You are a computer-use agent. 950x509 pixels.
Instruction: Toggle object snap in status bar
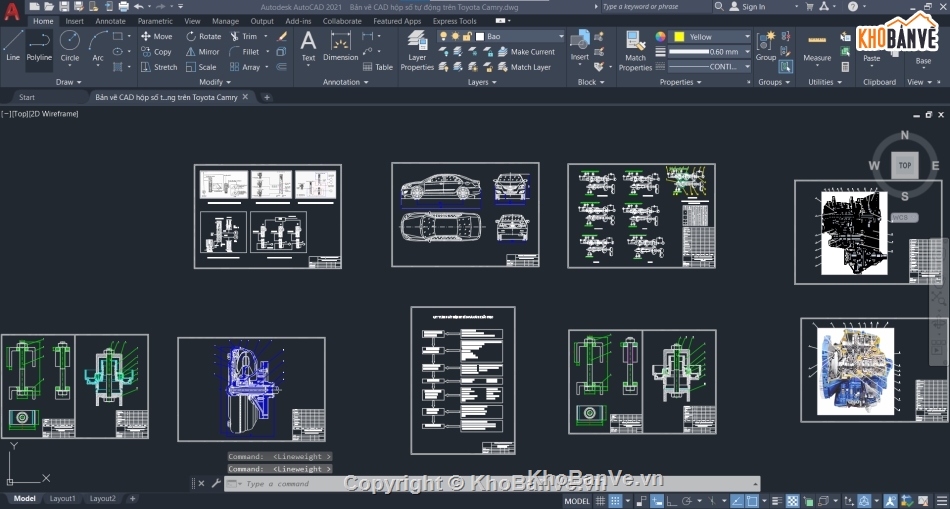click(x=752, y=501)
